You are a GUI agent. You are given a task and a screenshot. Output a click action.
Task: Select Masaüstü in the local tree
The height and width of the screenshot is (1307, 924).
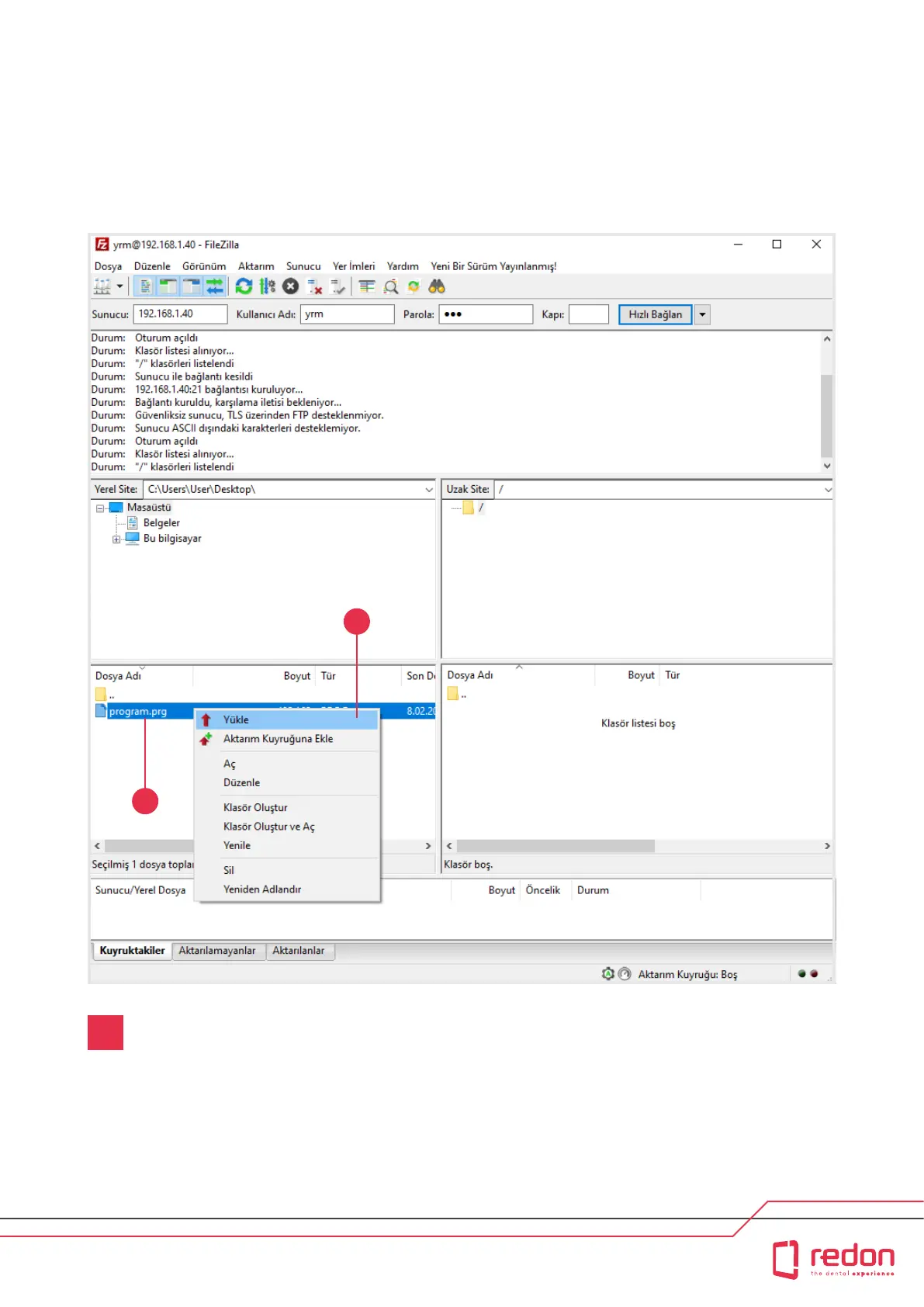coord(149,508)
